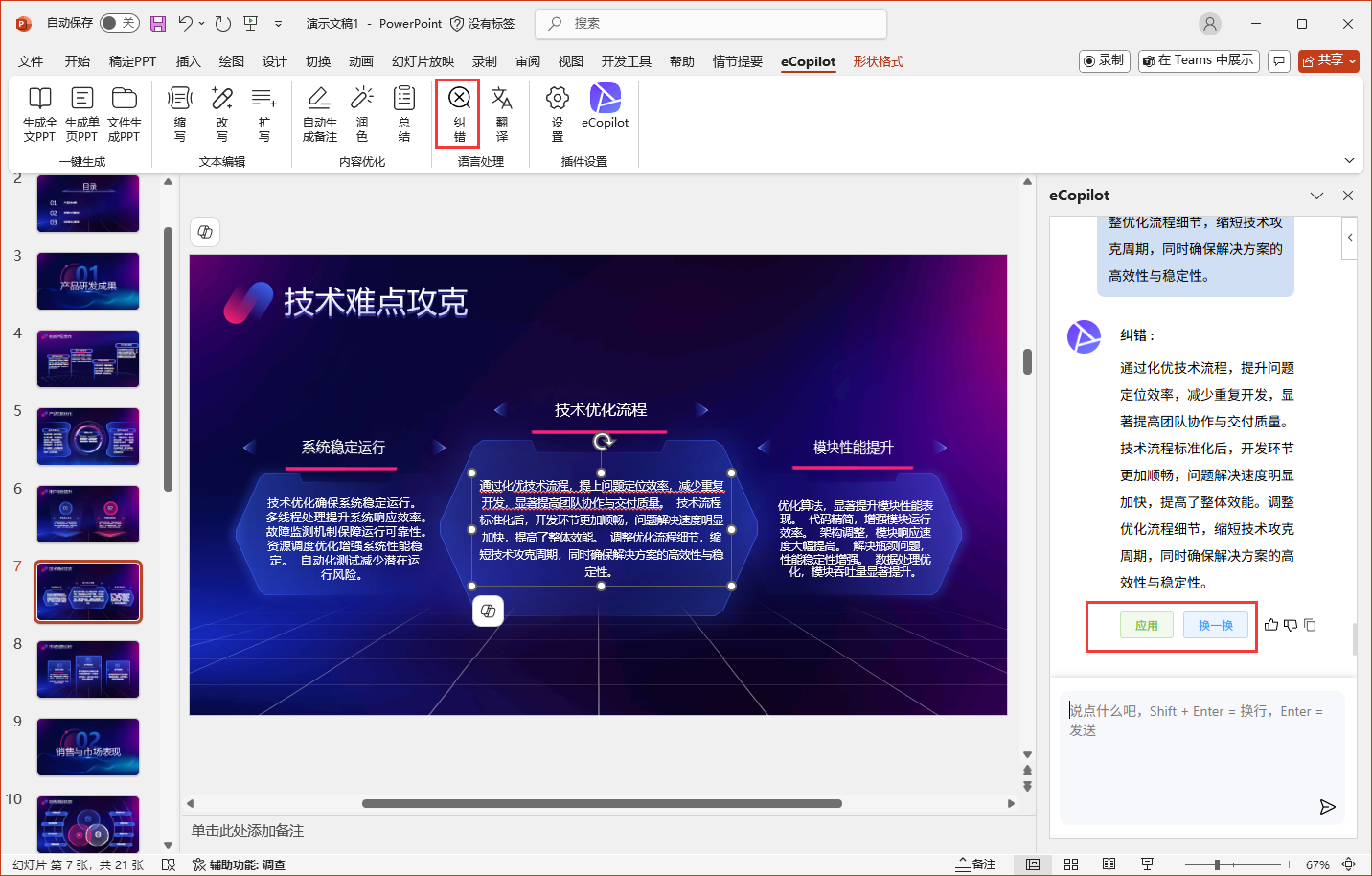Collapse the eCopilot panel with its chevron
The height and width of the screenshot is (876, 1372).
point(1316,195)
